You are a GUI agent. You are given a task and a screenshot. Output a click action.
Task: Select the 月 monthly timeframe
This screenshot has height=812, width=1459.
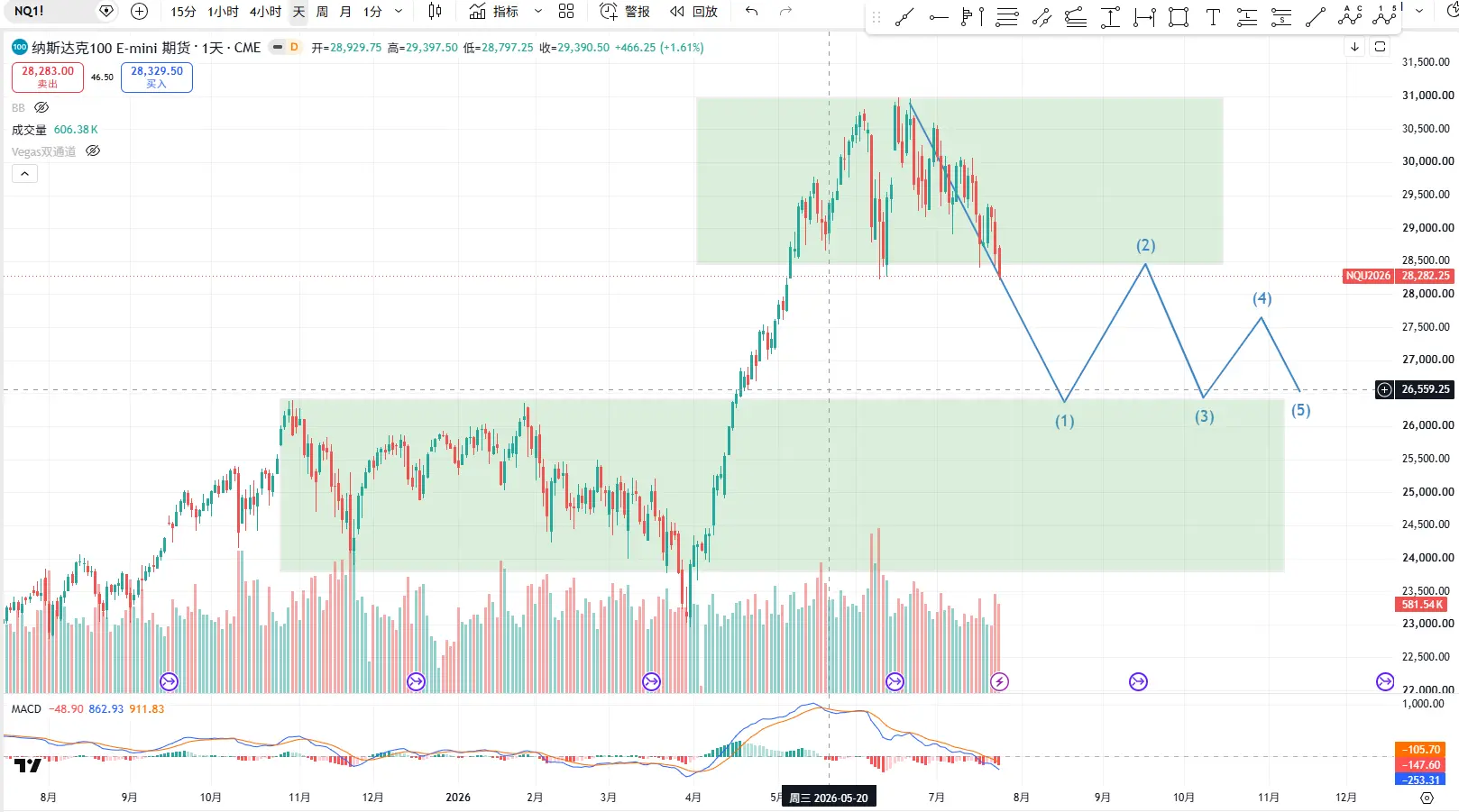click(345, 12)
